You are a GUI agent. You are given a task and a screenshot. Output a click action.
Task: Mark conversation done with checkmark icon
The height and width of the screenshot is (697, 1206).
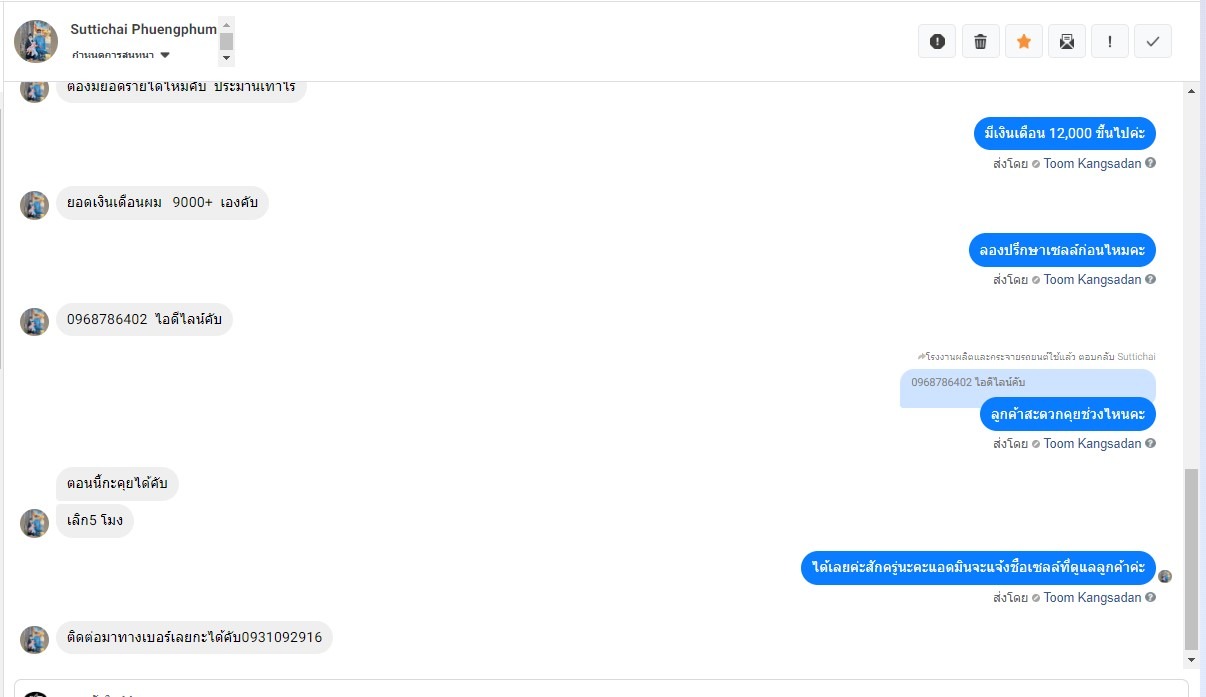point(1153,41)
